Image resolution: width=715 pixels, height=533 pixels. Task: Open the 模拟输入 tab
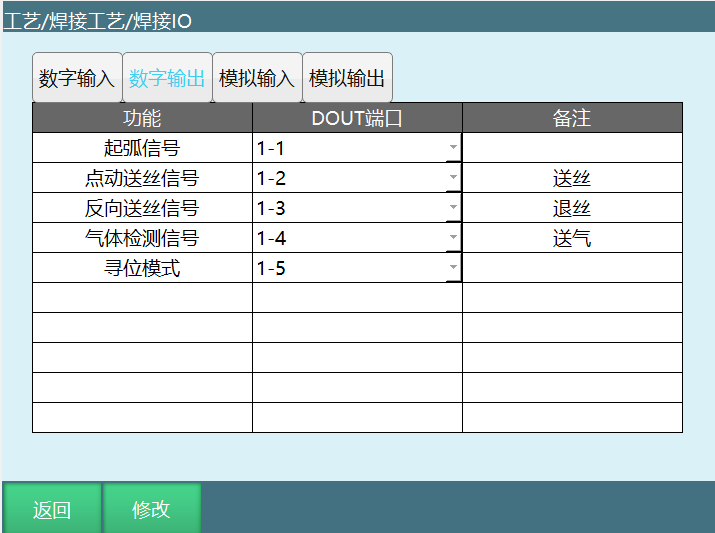pos(257,79)
